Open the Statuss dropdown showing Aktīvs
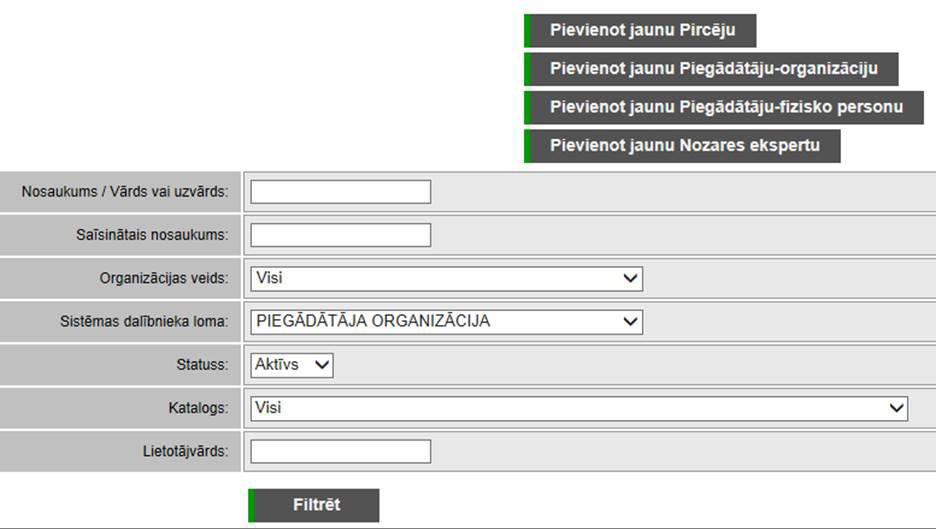Viewport: 936px width, 529px height. coord(291,365)
